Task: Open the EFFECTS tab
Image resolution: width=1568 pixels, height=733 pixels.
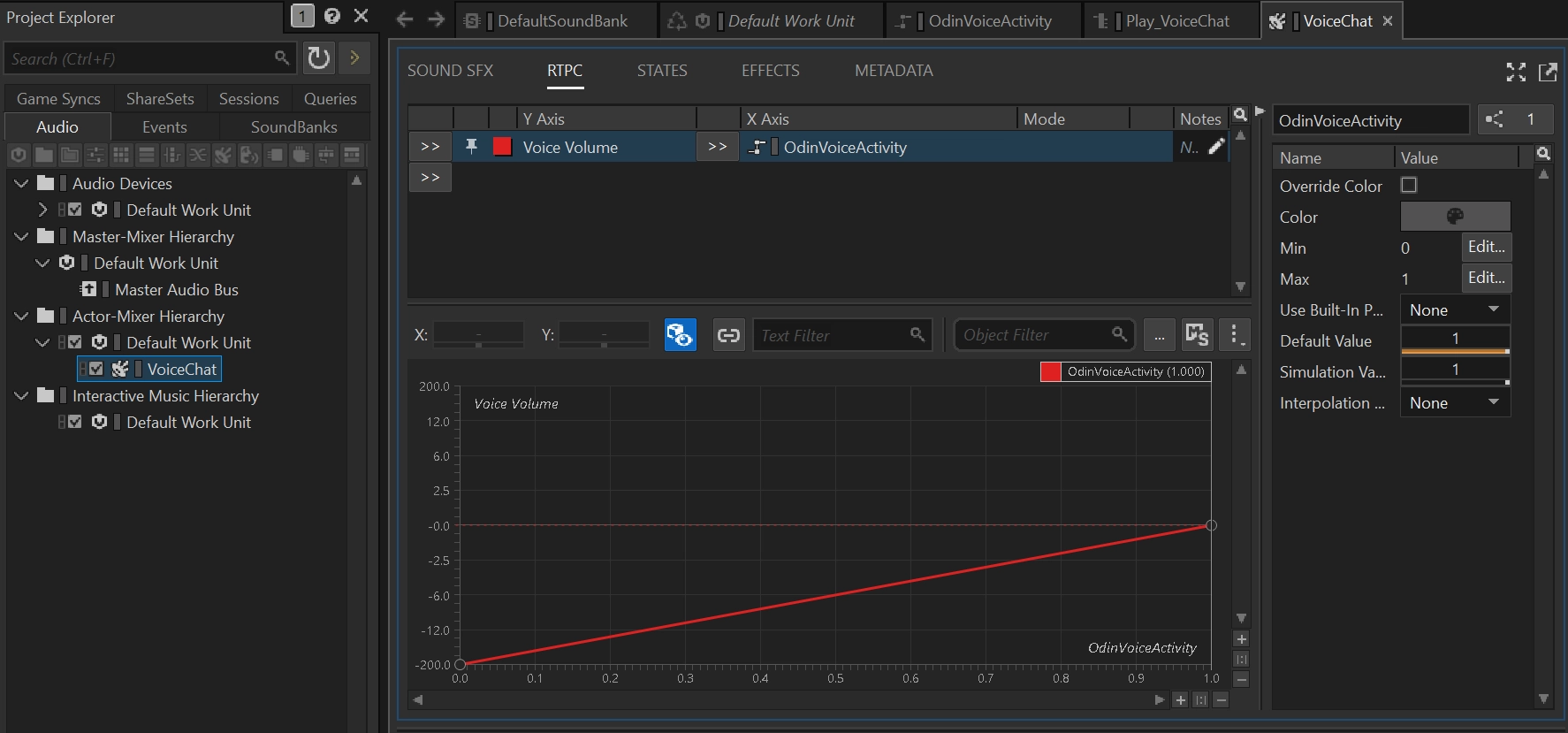Action: pyautogui.click(x=770, y=71)
